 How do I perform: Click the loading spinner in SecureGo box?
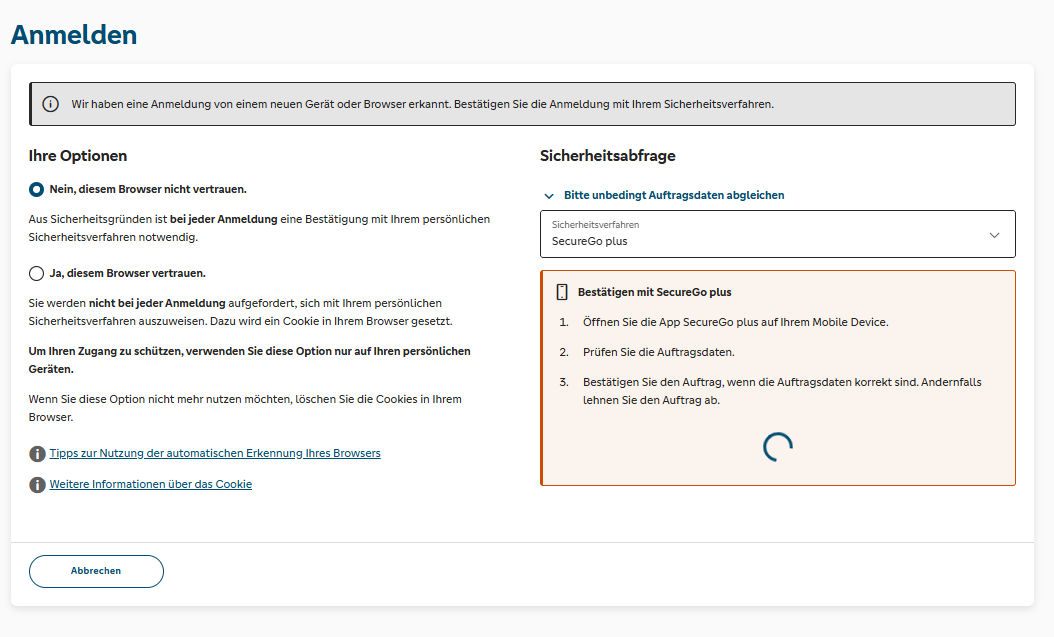pyautogui.click(x=778, y=447)
